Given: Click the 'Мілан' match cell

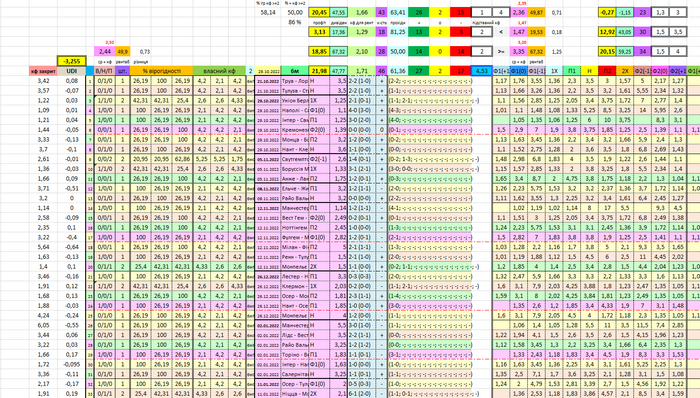Looking at the screenshot, I should click(x=295, y=247).
